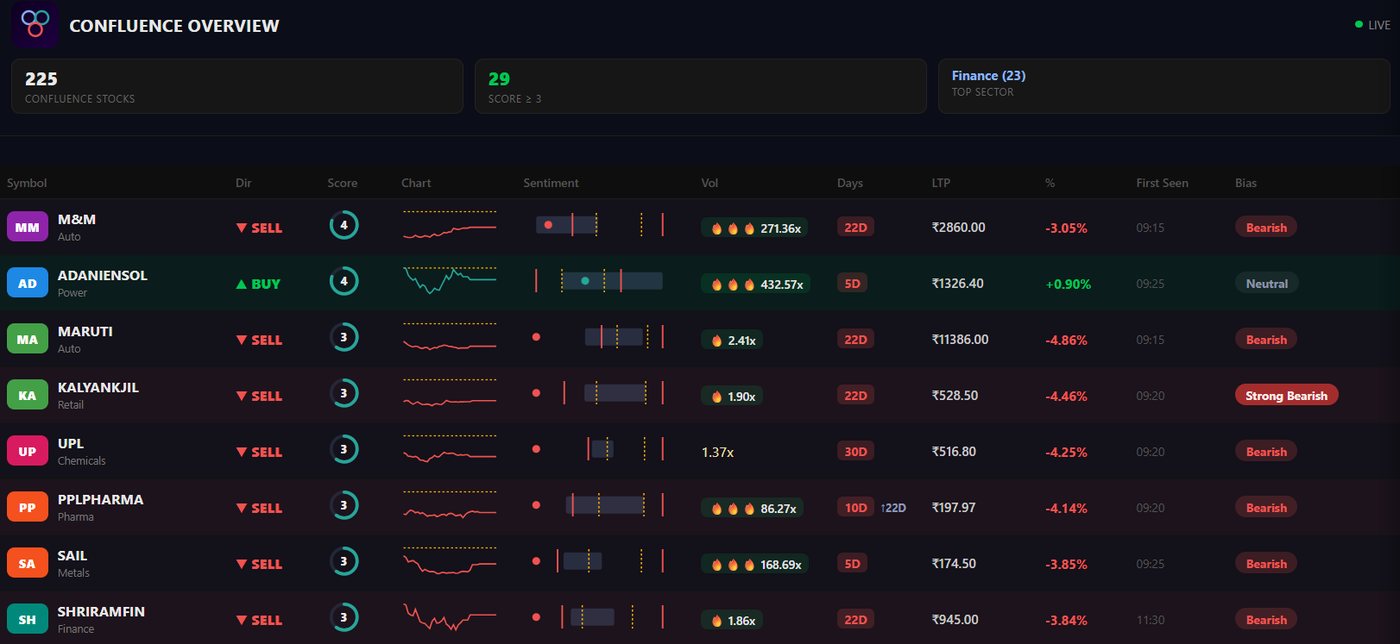
Task: Sort by the Days column header
Action: coord(850,183)
